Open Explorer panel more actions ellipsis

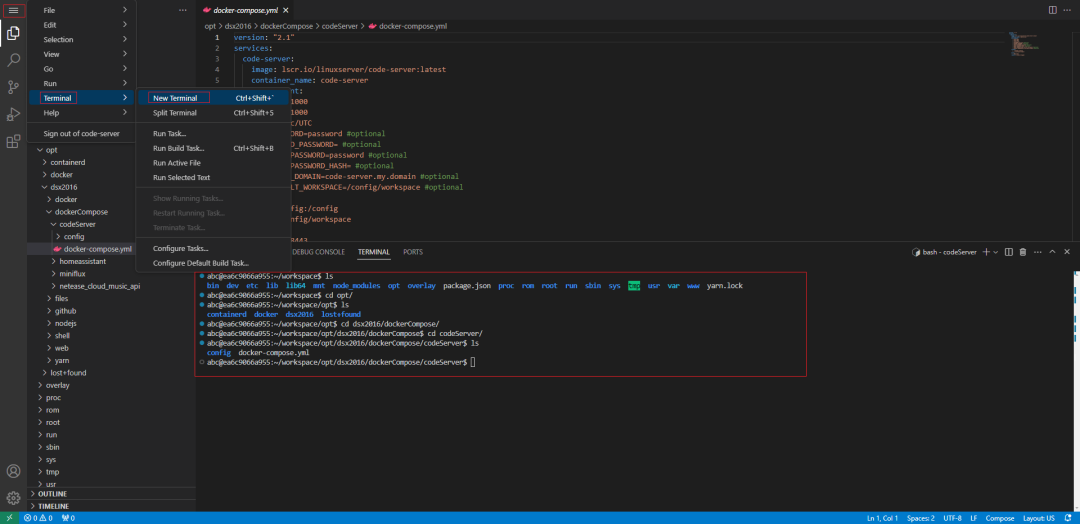[x=183, y=10]
